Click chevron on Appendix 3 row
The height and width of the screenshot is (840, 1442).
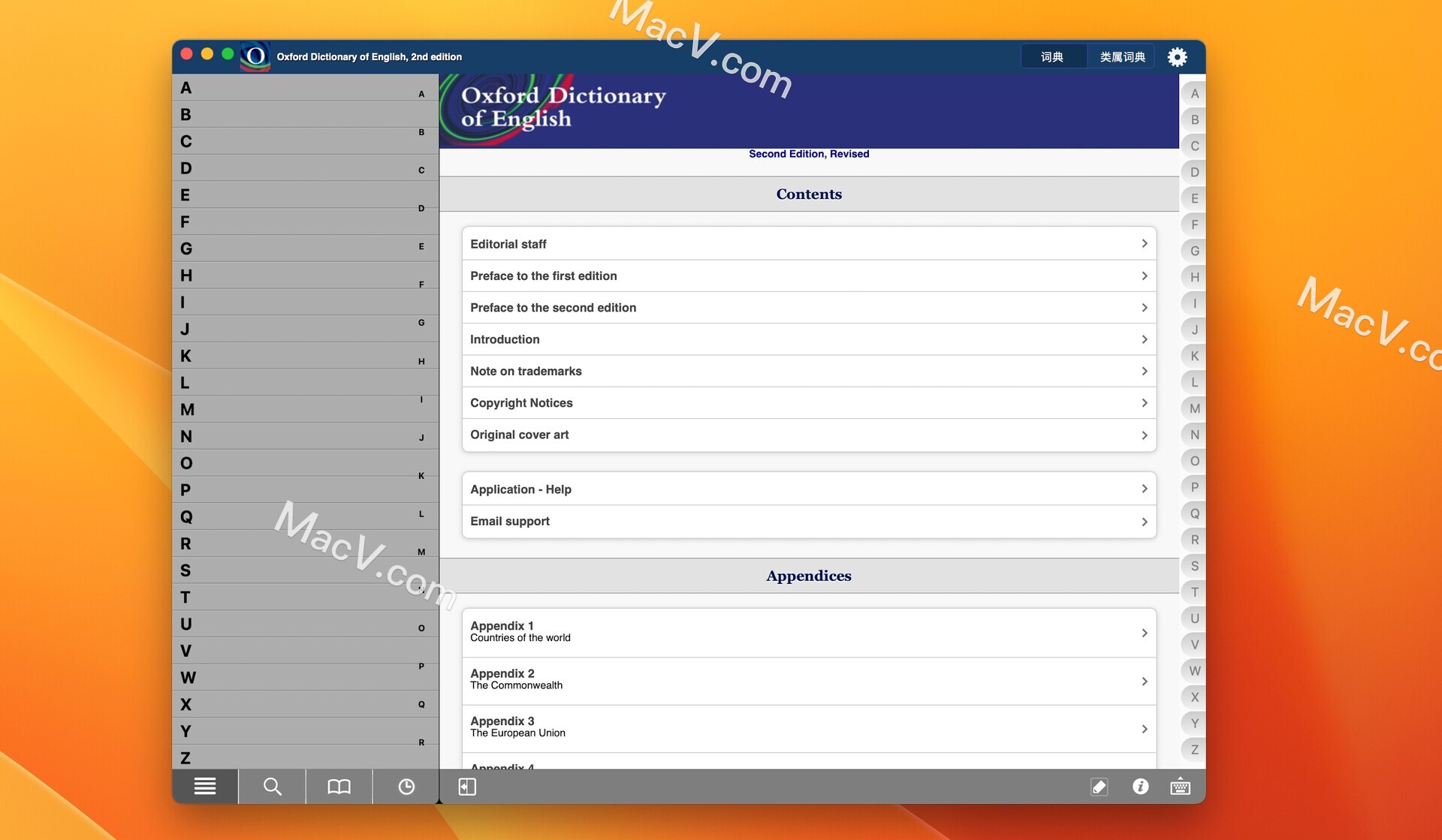(x=1144, y=729)
